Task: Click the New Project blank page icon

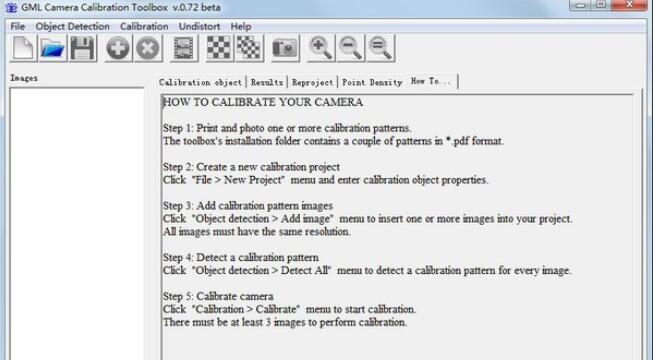Action: tap(23, 48)
